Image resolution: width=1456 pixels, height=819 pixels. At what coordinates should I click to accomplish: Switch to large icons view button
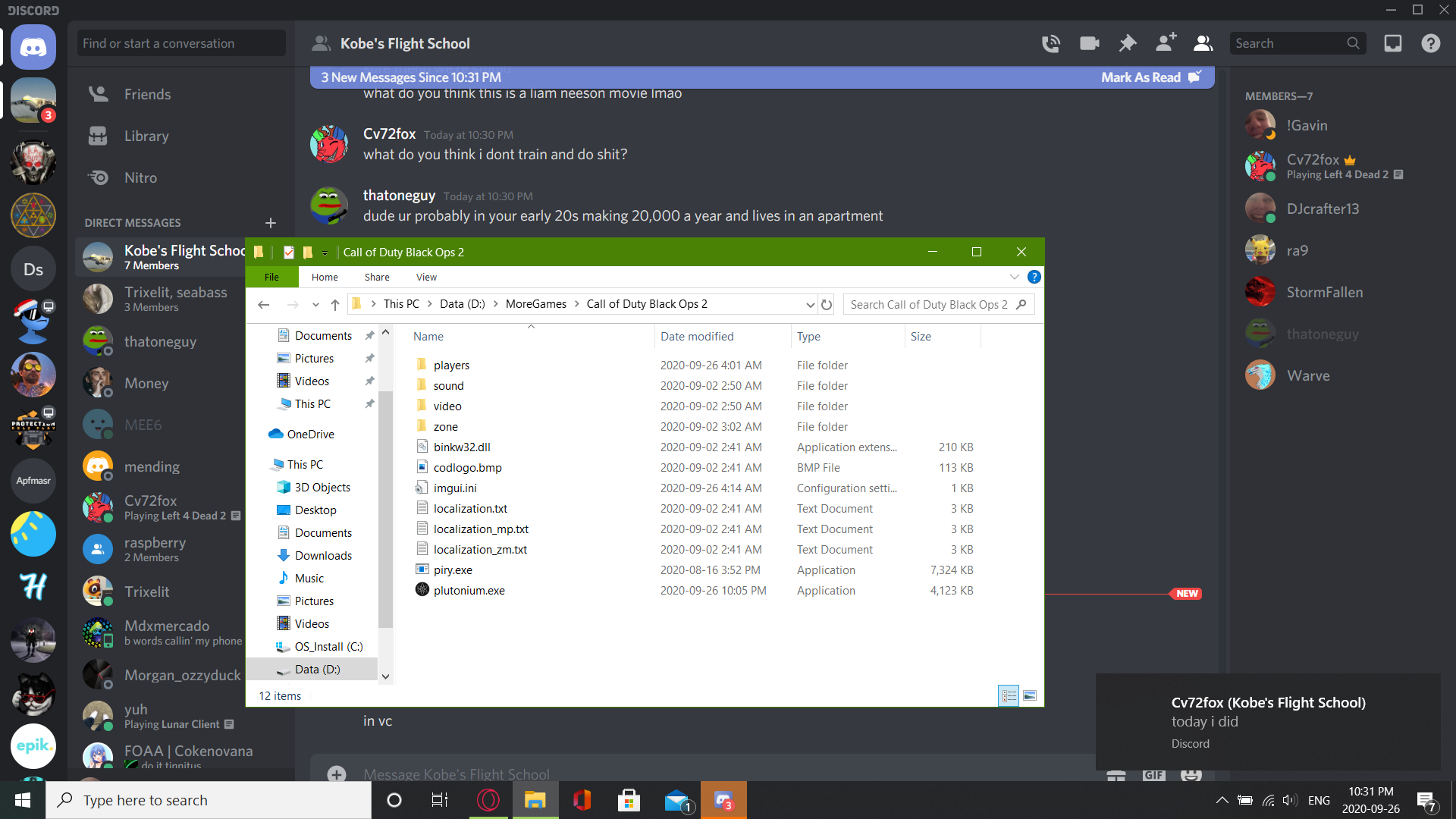[1030, 695]
